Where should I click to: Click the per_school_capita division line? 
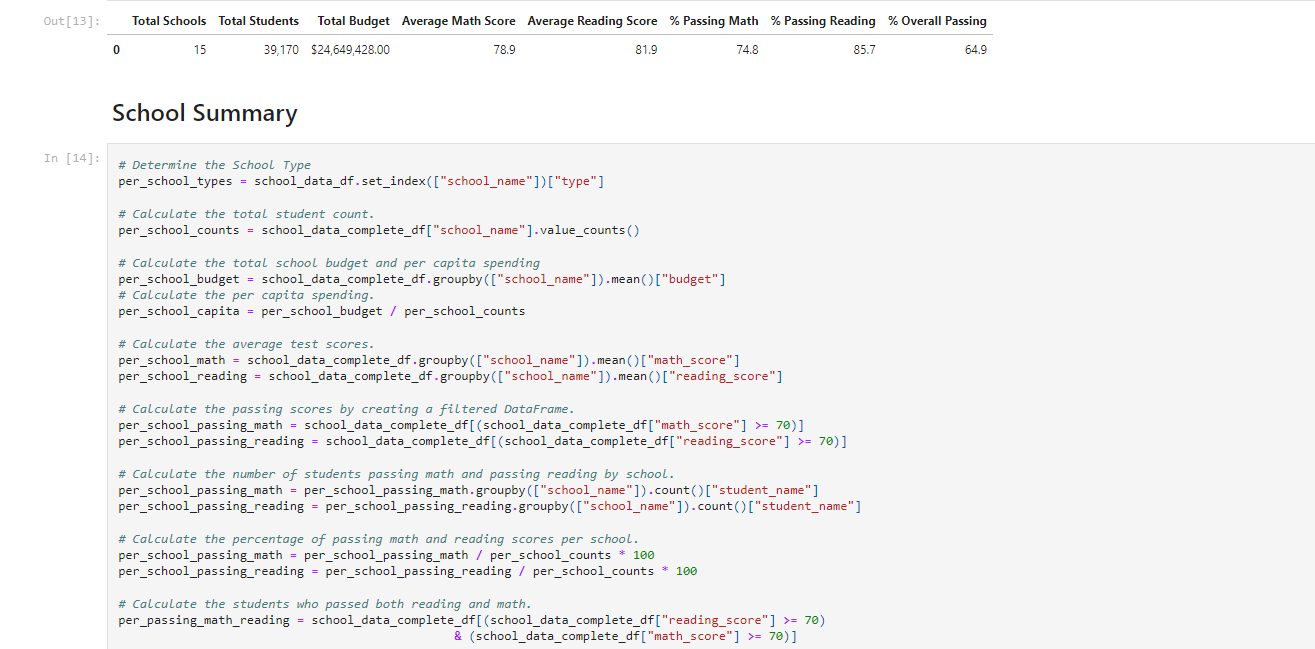(322, 311)
